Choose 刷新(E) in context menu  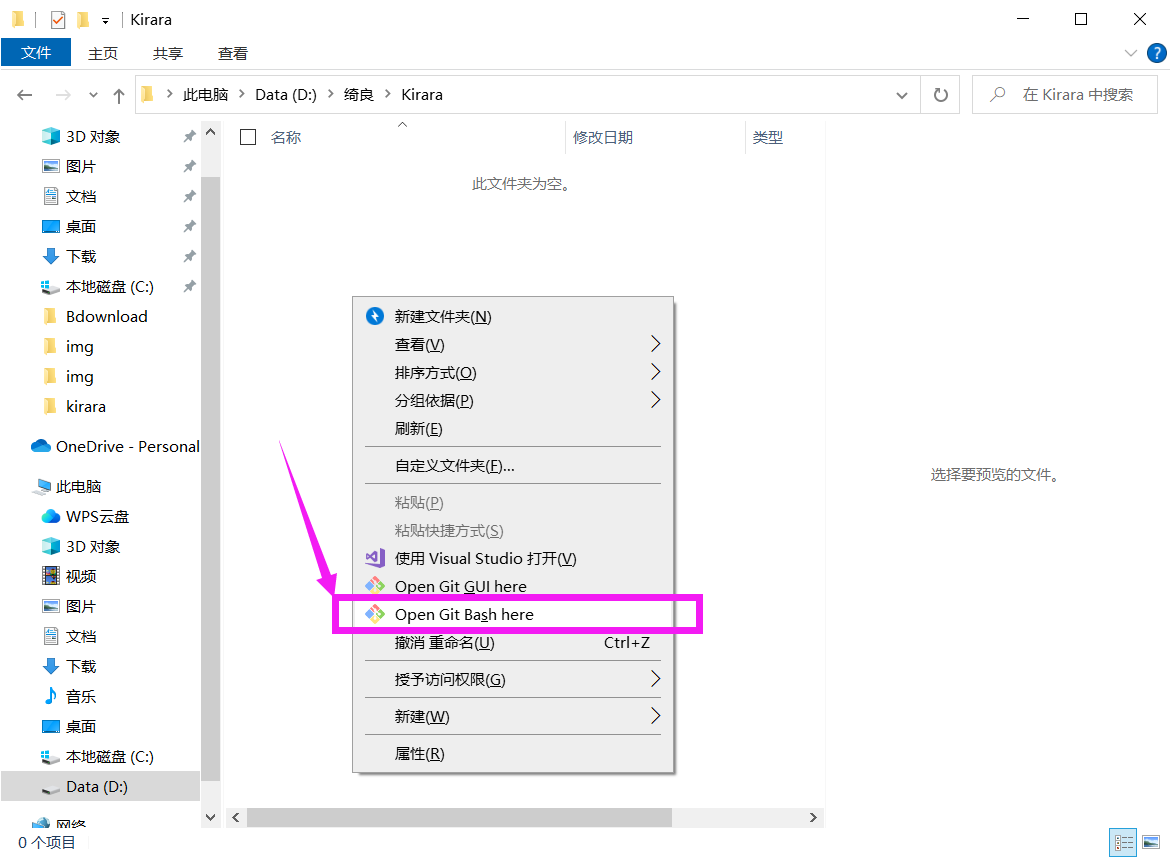coord(513,429)
